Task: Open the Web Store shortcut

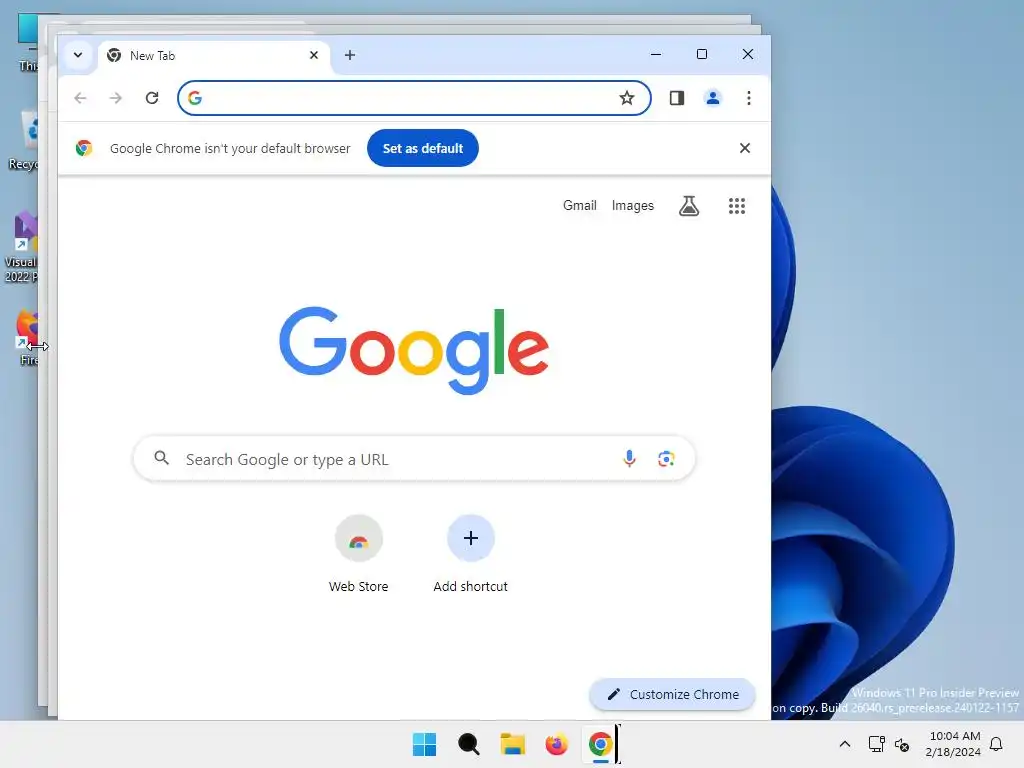Action: (x=359, y=554)
